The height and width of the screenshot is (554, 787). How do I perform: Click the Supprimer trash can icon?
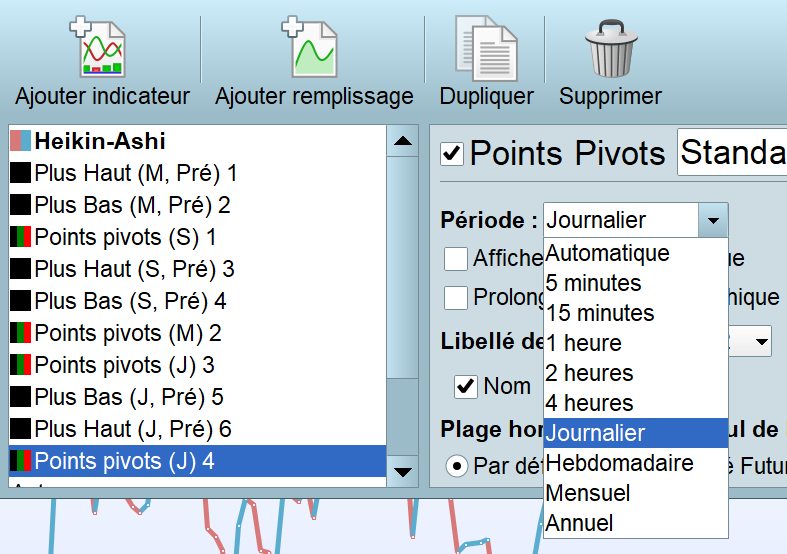[610, 46]
